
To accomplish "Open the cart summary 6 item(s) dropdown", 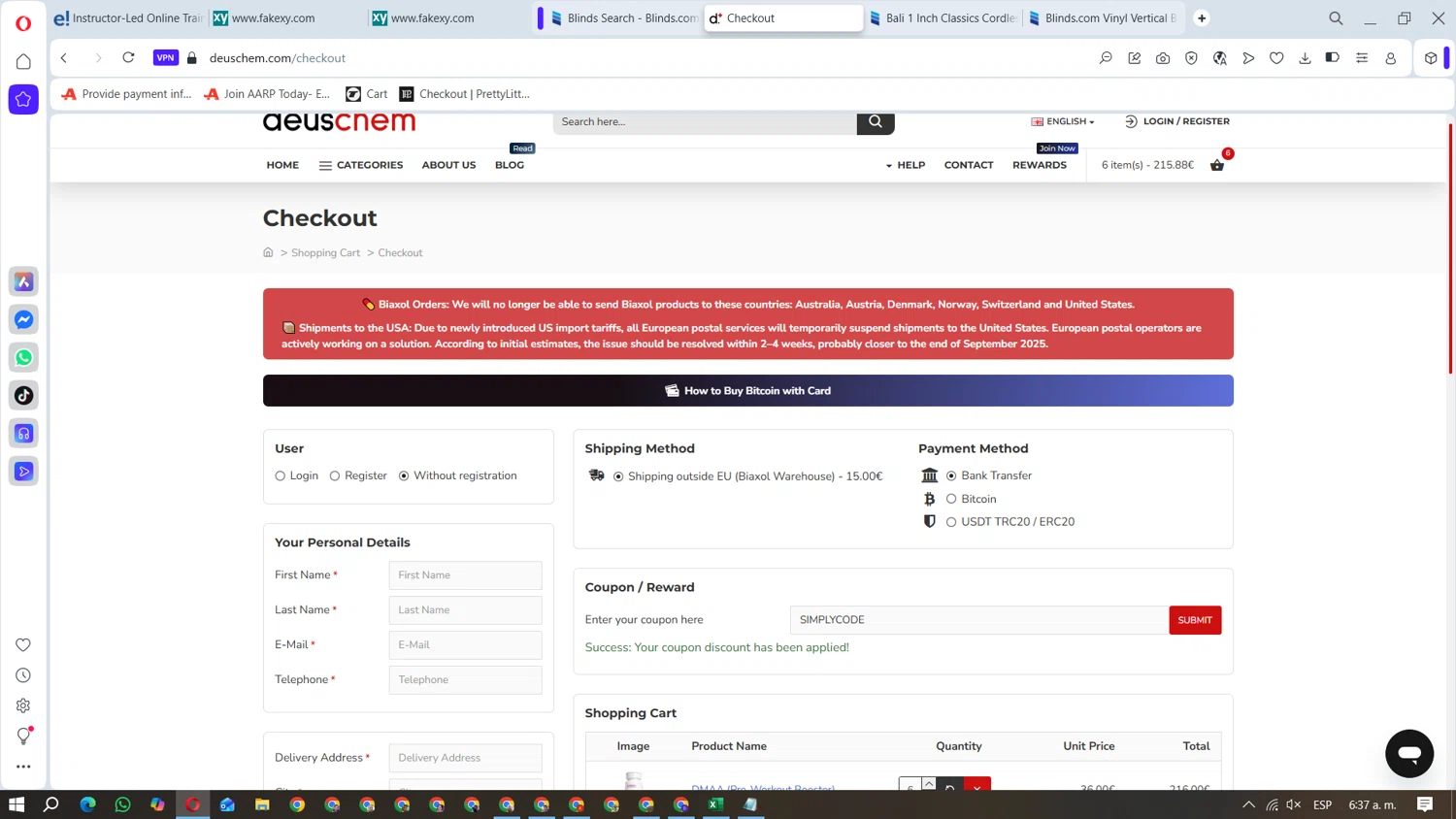I will (x=1147, y=165).
